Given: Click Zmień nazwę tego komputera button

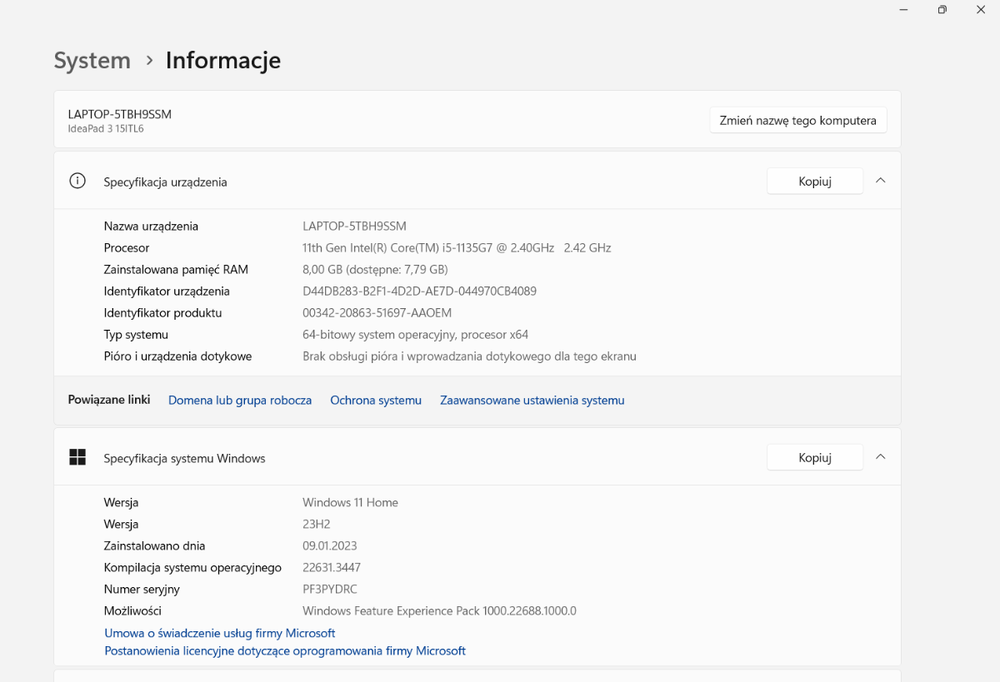Looking at the screenshot, I should coord(798,120).
